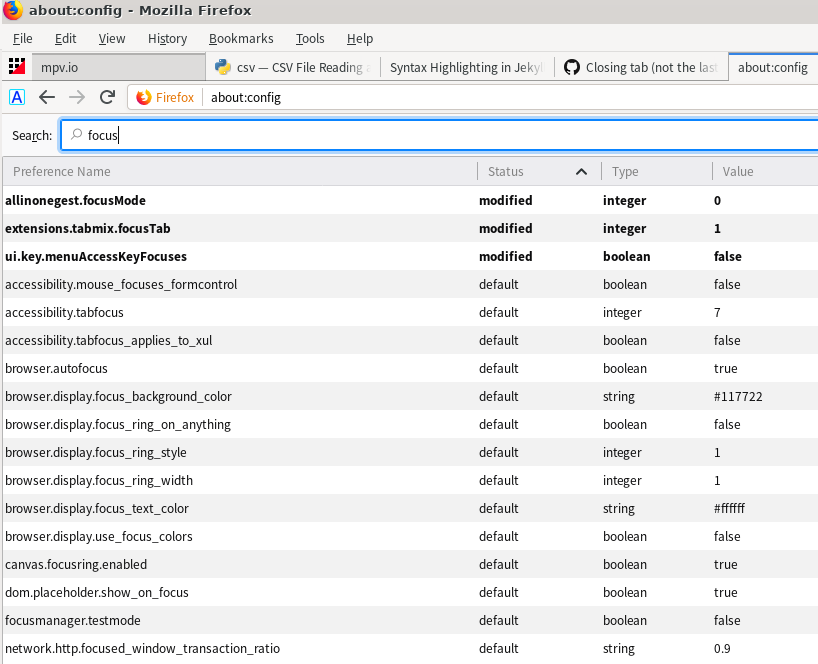Click the Firefox identity icon in address bar
The height and width of the screenshot is (664, 818).
(143, 98)
